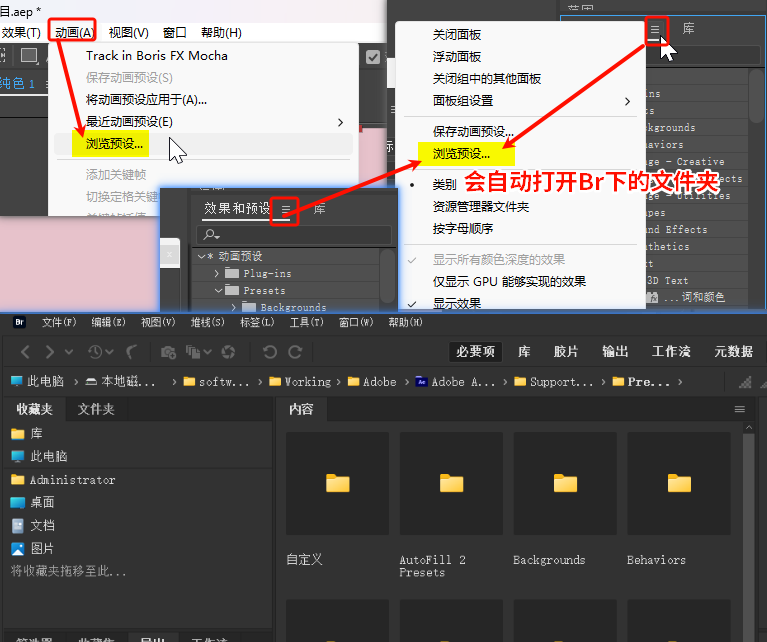Click the search magnifier in Effects & Presets
This screenshot has width=767, height=642.
211,235
